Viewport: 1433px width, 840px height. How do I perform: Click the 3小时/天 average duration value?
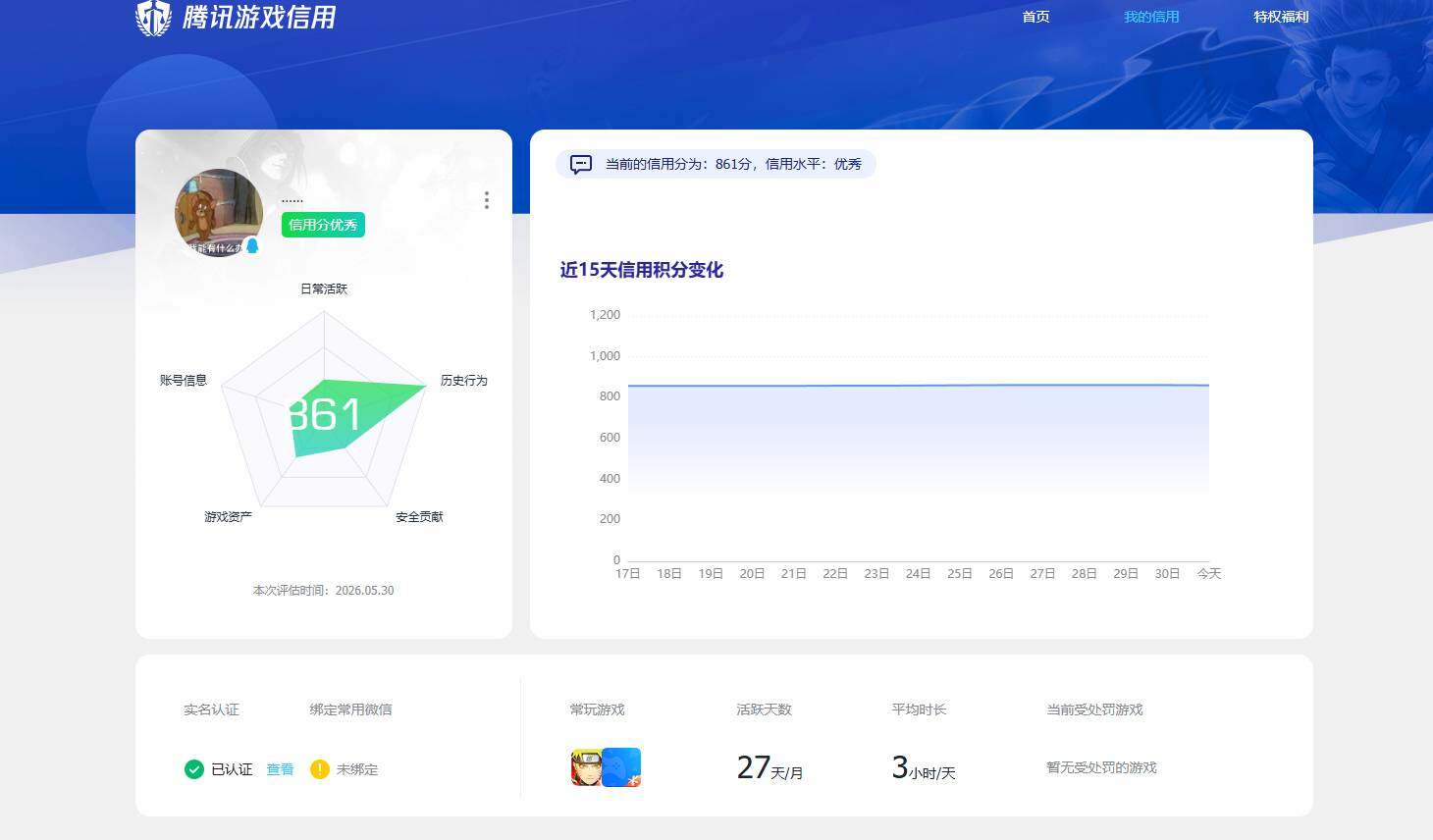pos(923,767)
